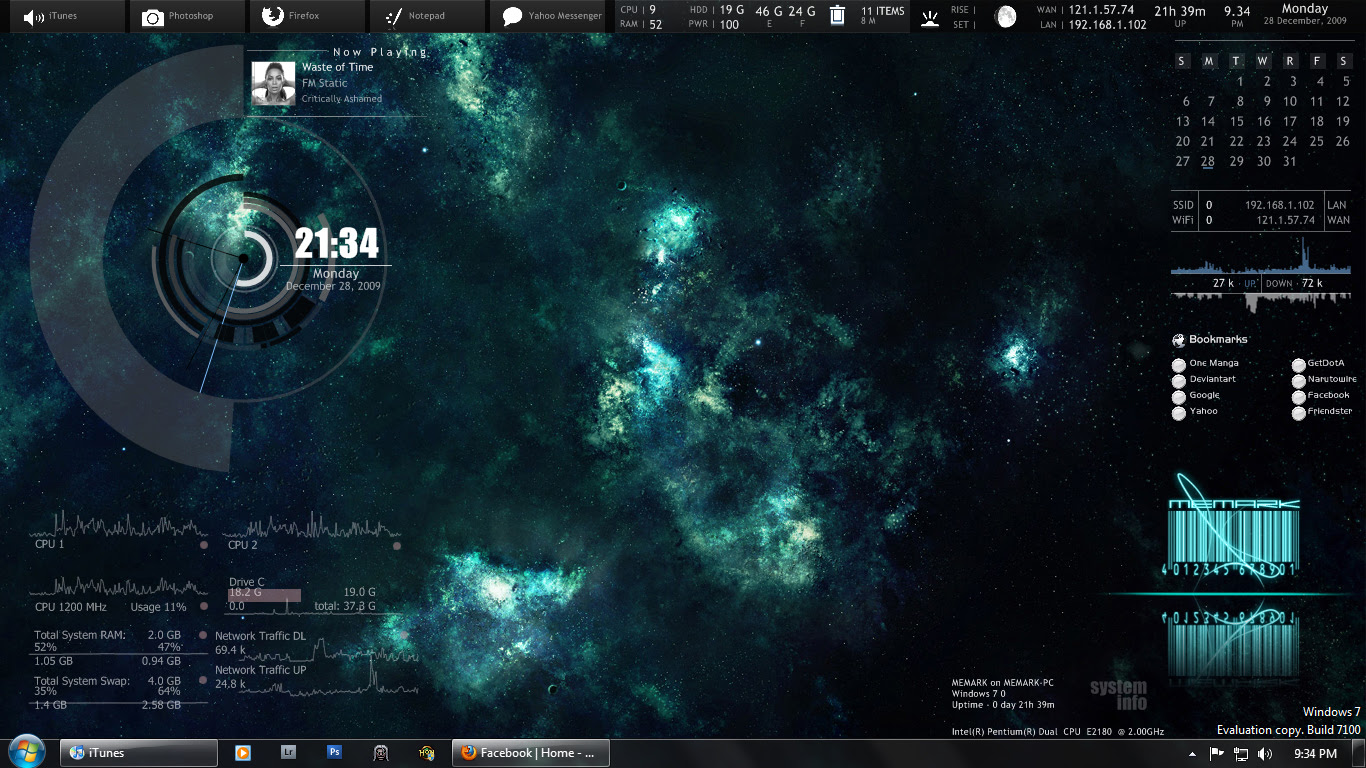Click the CPU 2 usage graph

(x=311, y=526)
